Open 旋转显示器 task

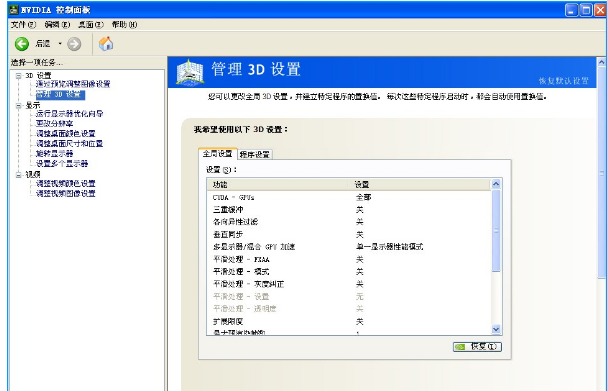point(54,154)
